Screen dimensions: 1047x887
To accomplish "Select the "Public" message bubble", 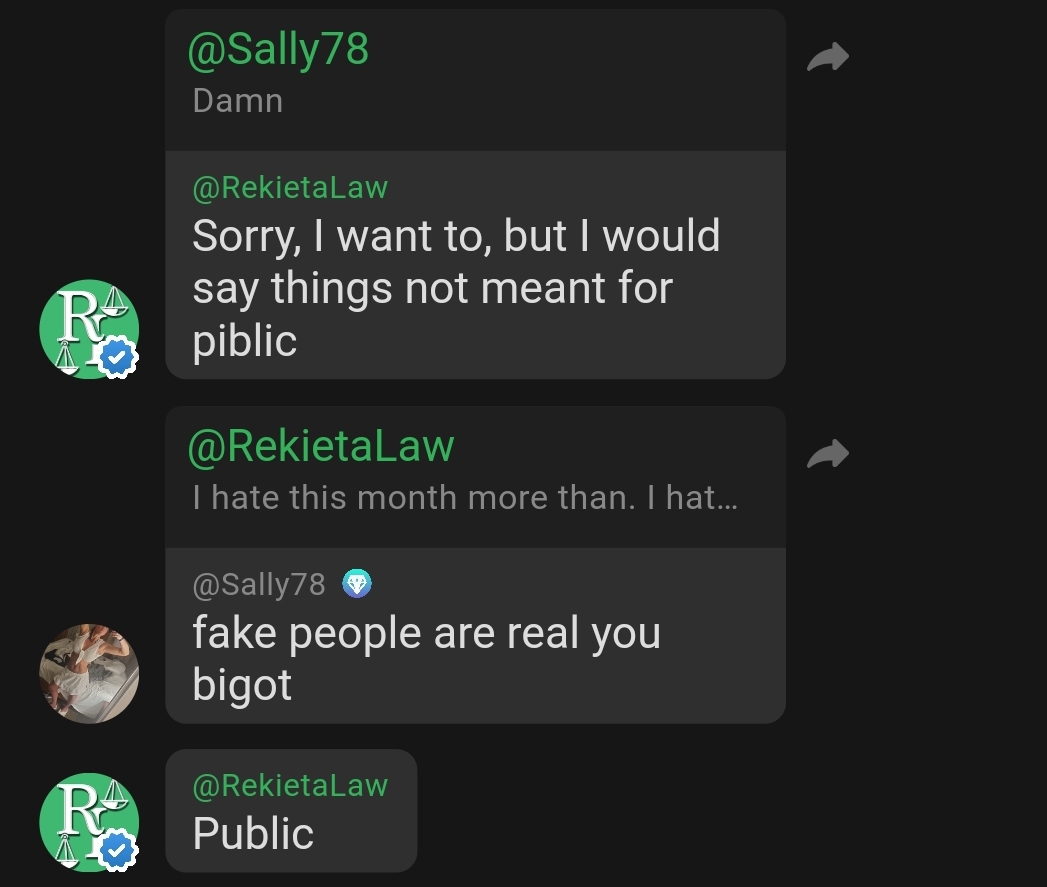I will click(291, 810).
